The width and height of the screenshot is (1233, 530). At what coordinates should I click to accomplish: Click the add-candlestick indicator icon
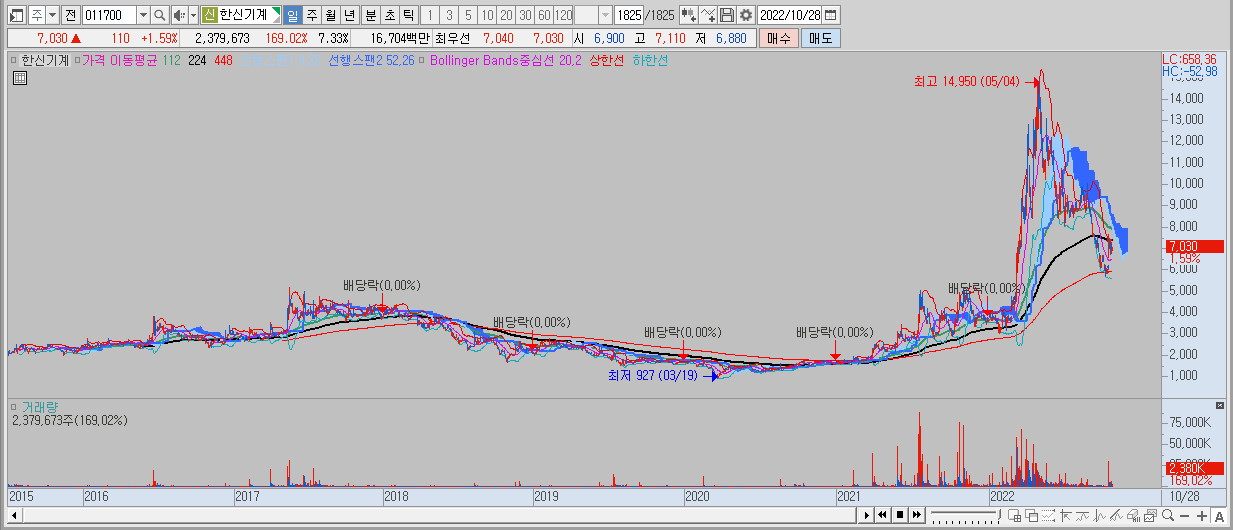click(688, 15)
